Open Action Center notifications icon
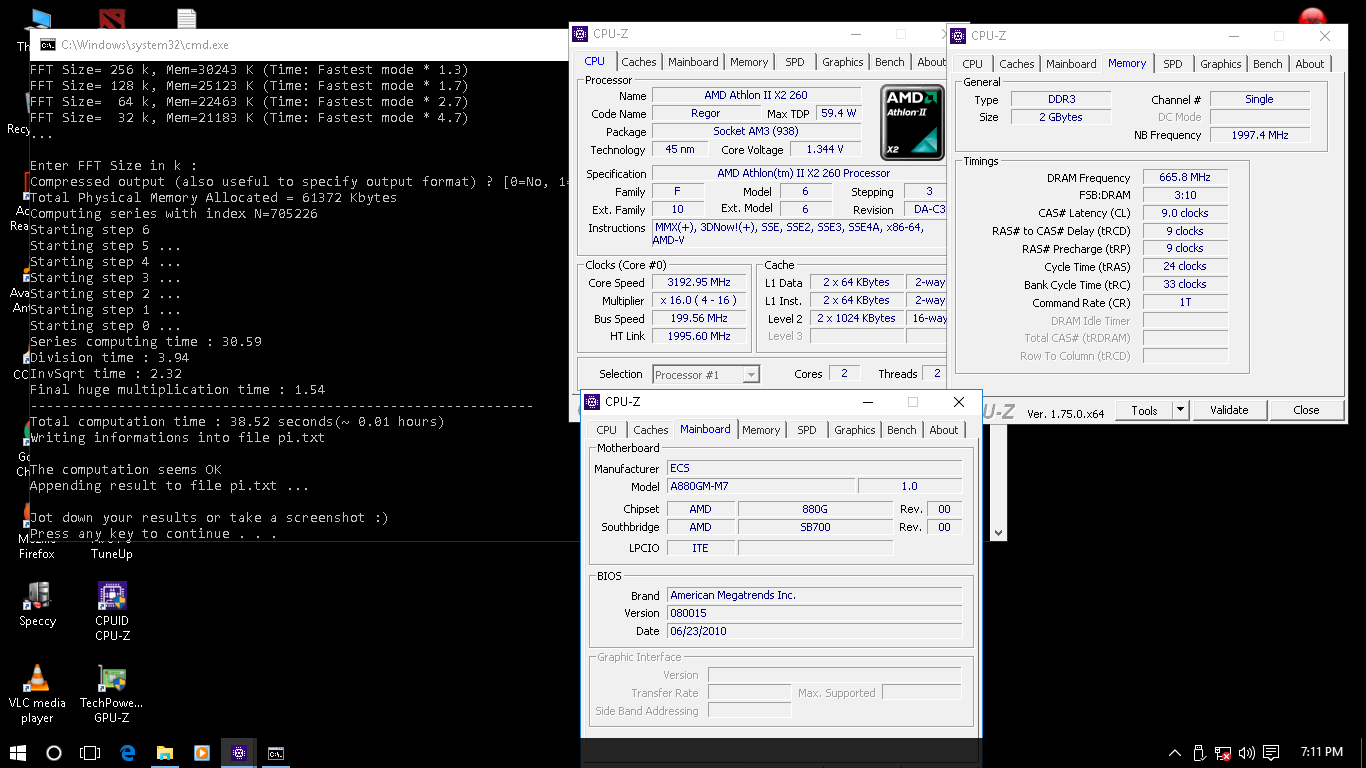1366x768 pixels. [1271, 752]
